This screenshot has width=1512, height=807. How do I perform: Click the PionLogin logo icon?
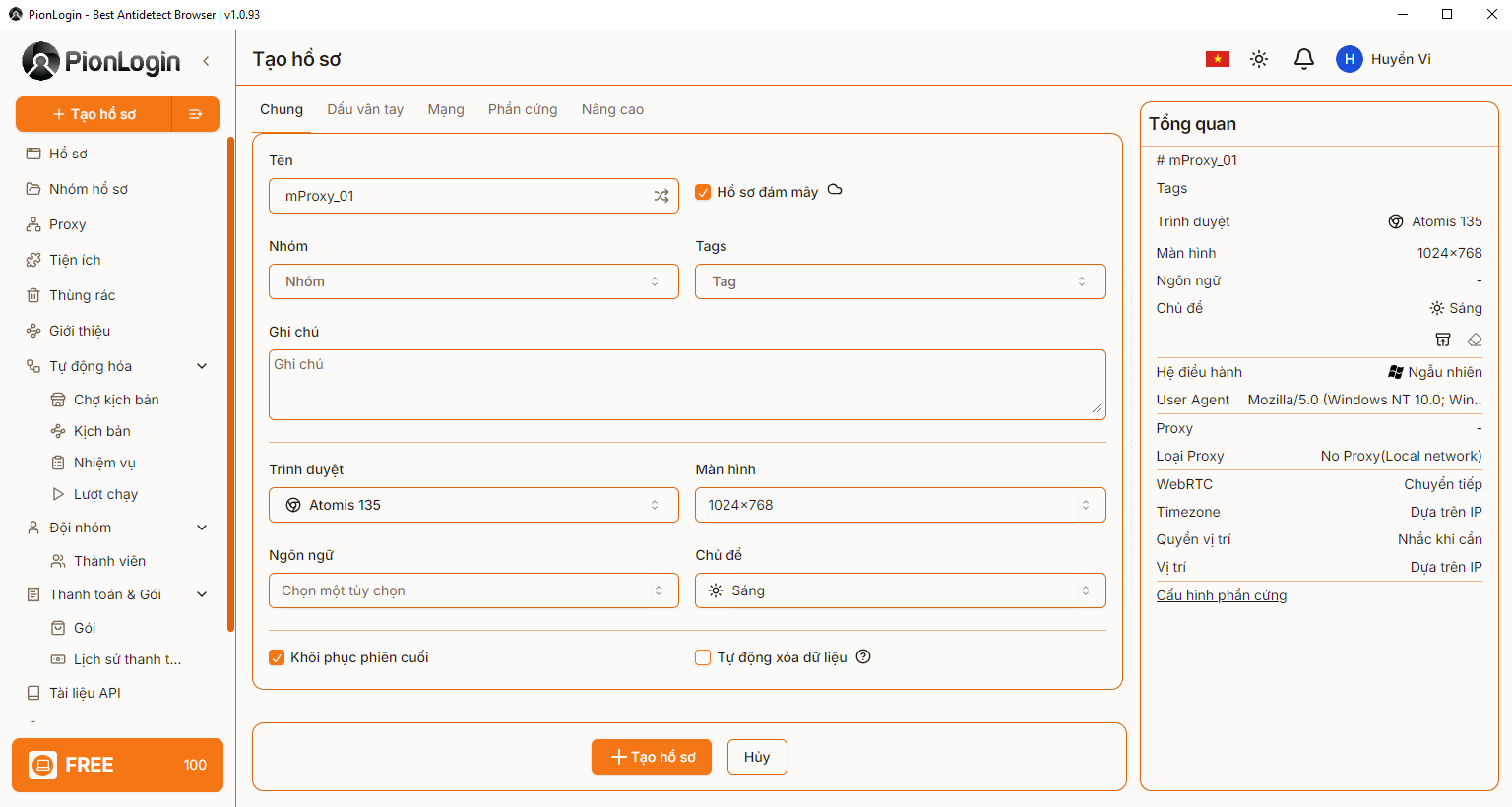coord(40,61)
